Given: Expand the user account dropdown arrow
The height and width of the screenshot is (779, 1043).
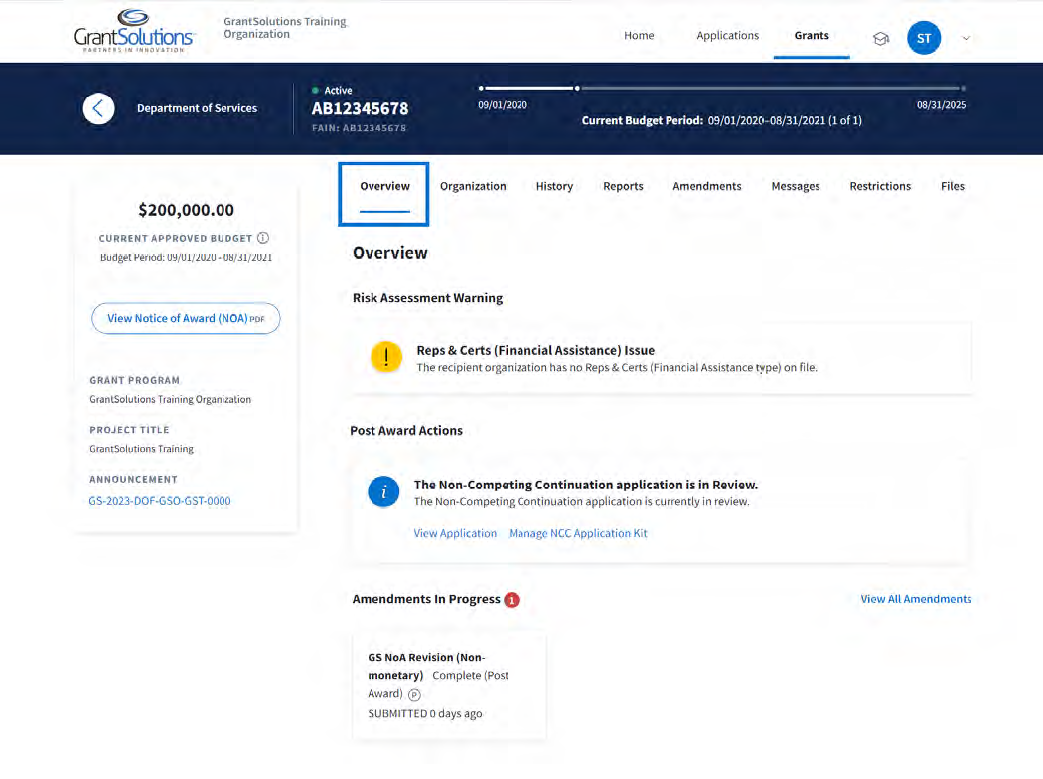Looking at the screenshot, I should coord(966,38).
